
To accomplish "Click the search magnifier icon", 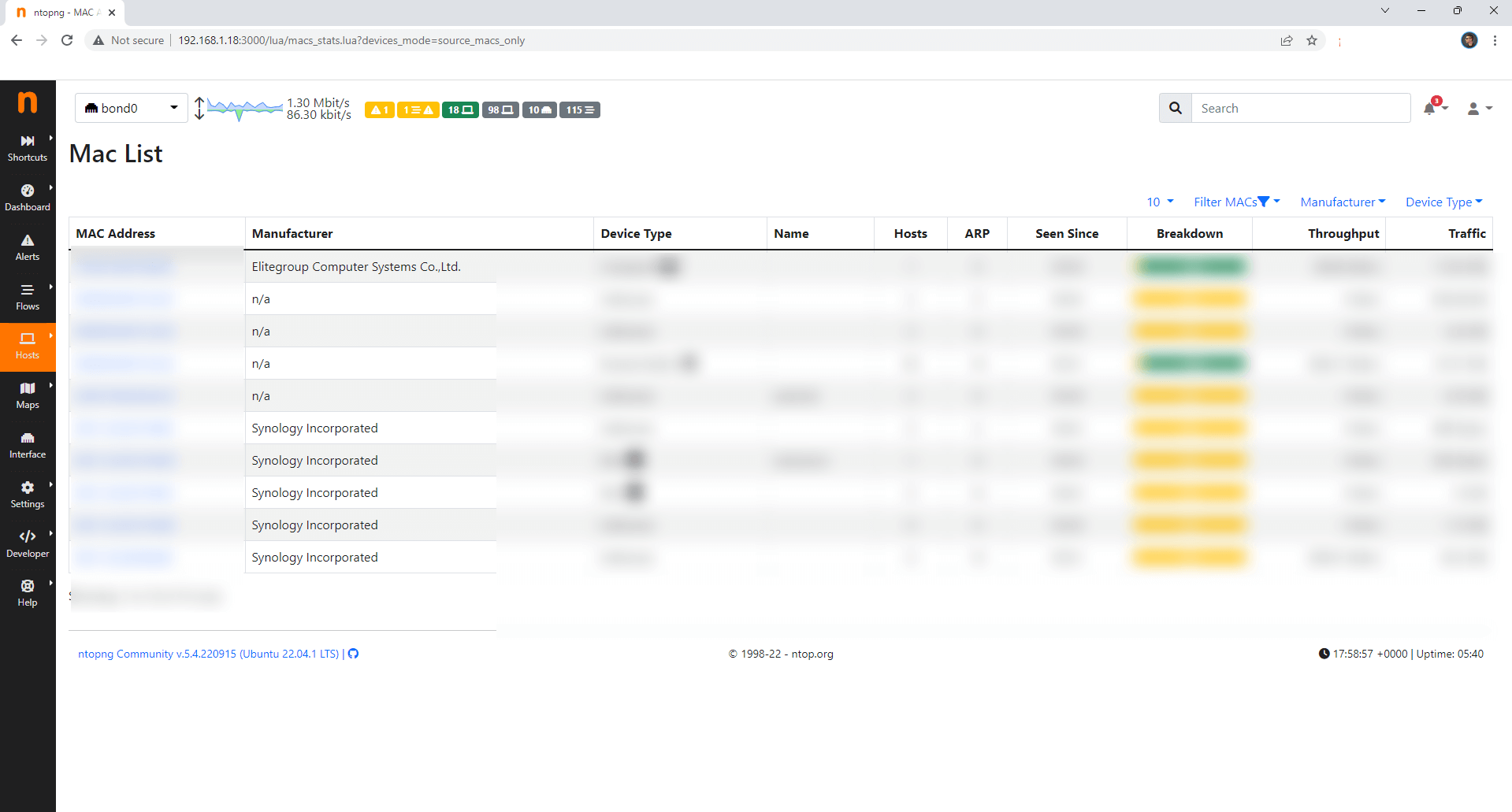I will tap(1176, 108).
